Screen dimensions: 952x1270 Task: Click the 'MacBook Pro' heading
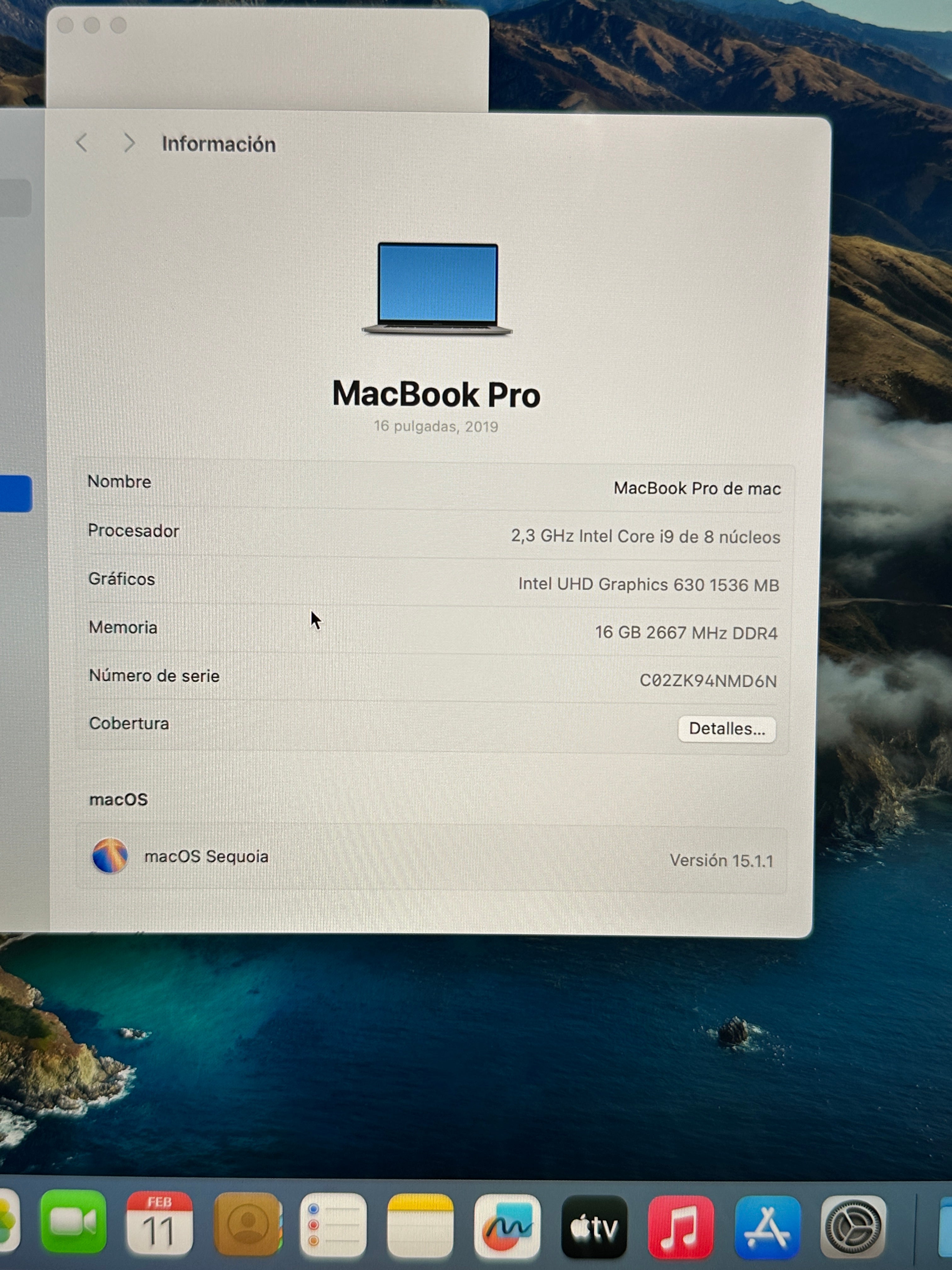(436, 394)
